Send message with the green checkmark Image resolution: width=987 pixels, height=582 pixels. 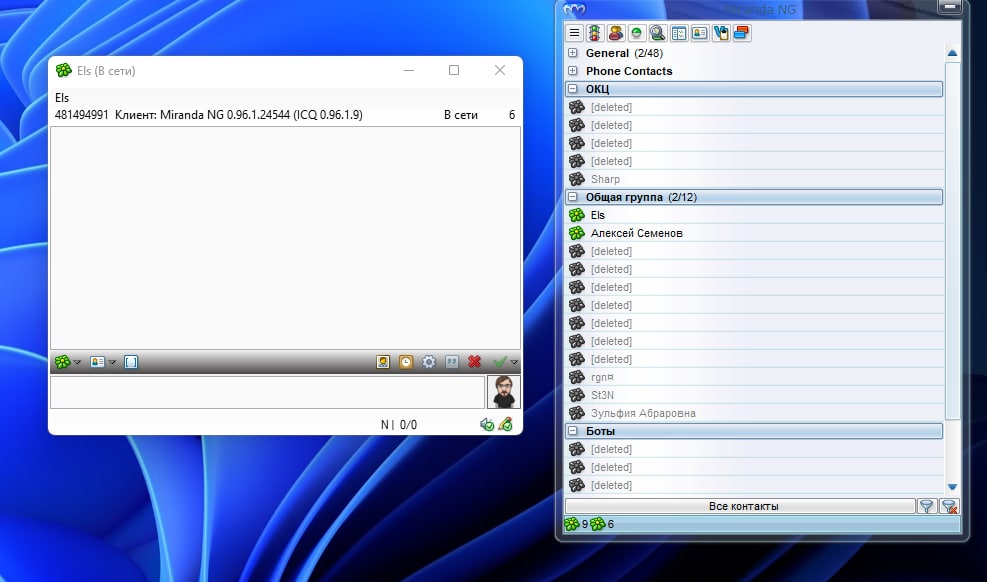pyautogui.click(x=500, y=362)
